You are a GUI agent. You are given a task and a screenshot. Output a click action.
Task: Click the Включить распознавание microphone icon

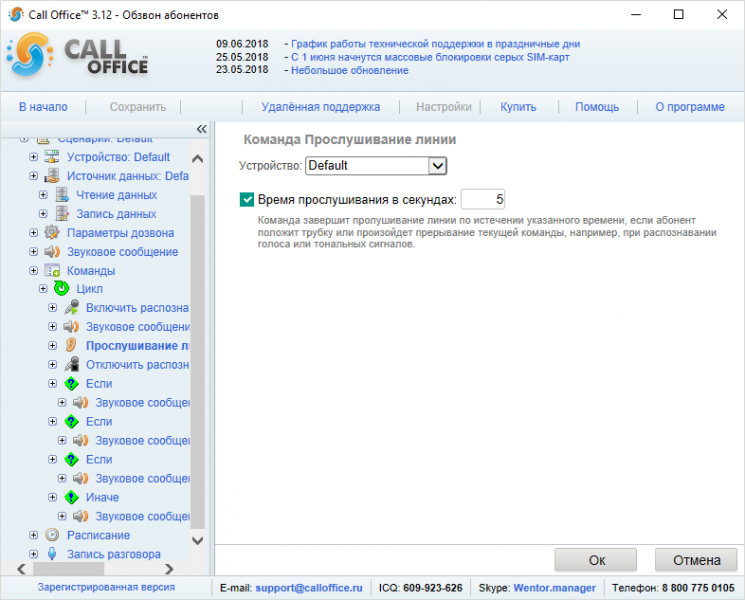click(71, 307)
